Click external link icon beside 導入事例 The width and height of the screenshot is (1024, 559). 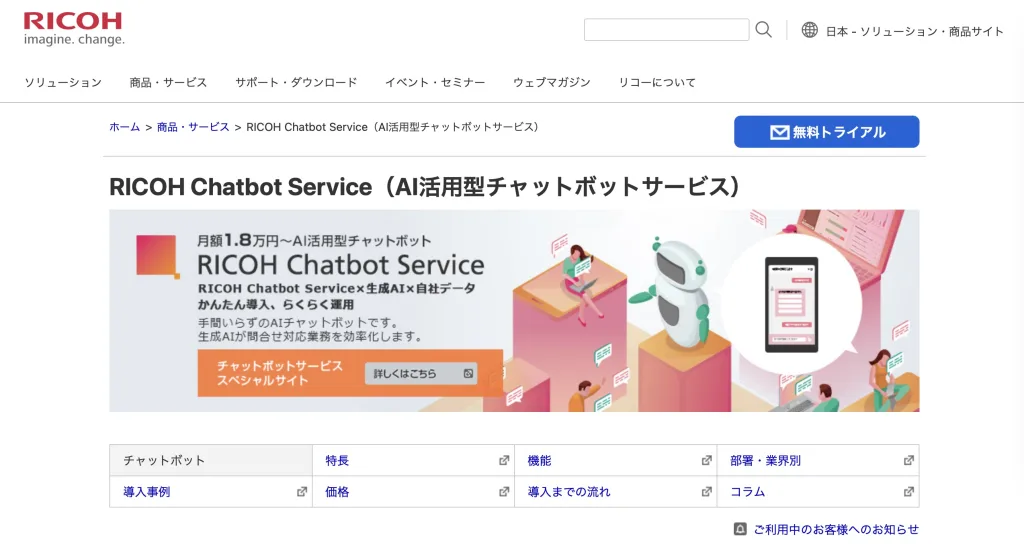point(302,492)
